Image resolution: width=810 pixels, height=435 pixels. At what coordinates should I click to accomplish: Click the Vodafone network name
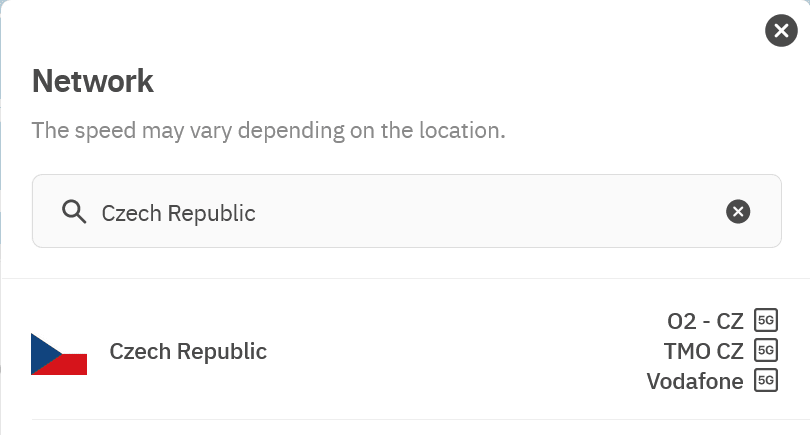(x=695, y=381)
